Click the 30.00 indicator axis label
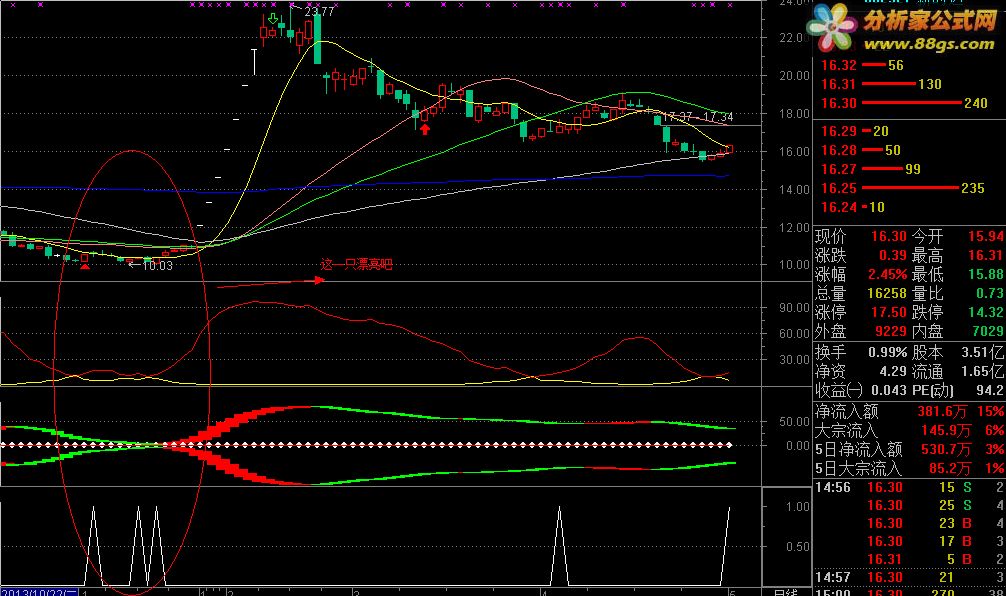Image resolution: width=1006 pixels, height=596 pixels. [x=794, y=359]
